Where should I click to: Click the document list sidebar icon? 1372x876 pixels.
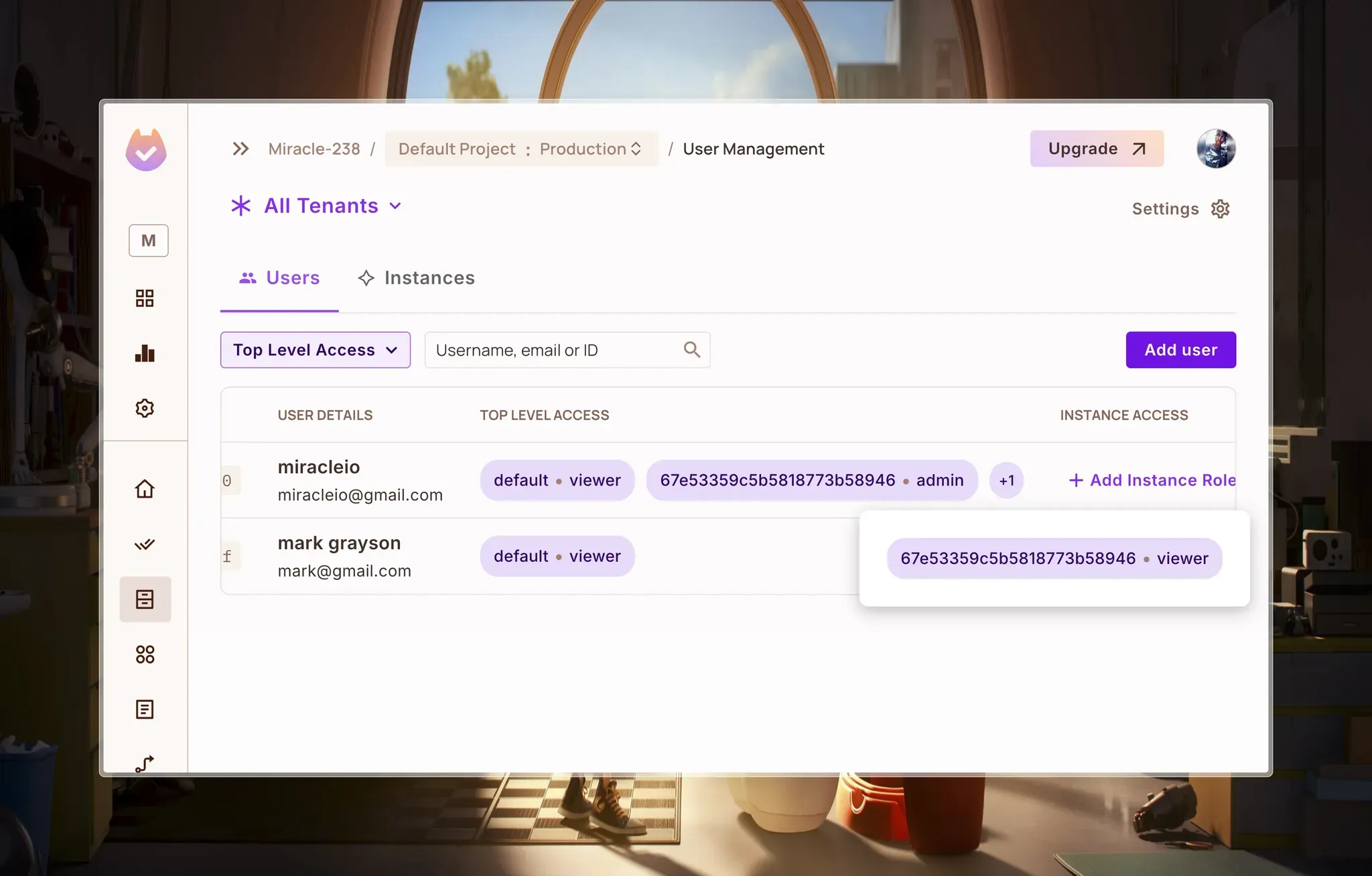coord(145,709)
